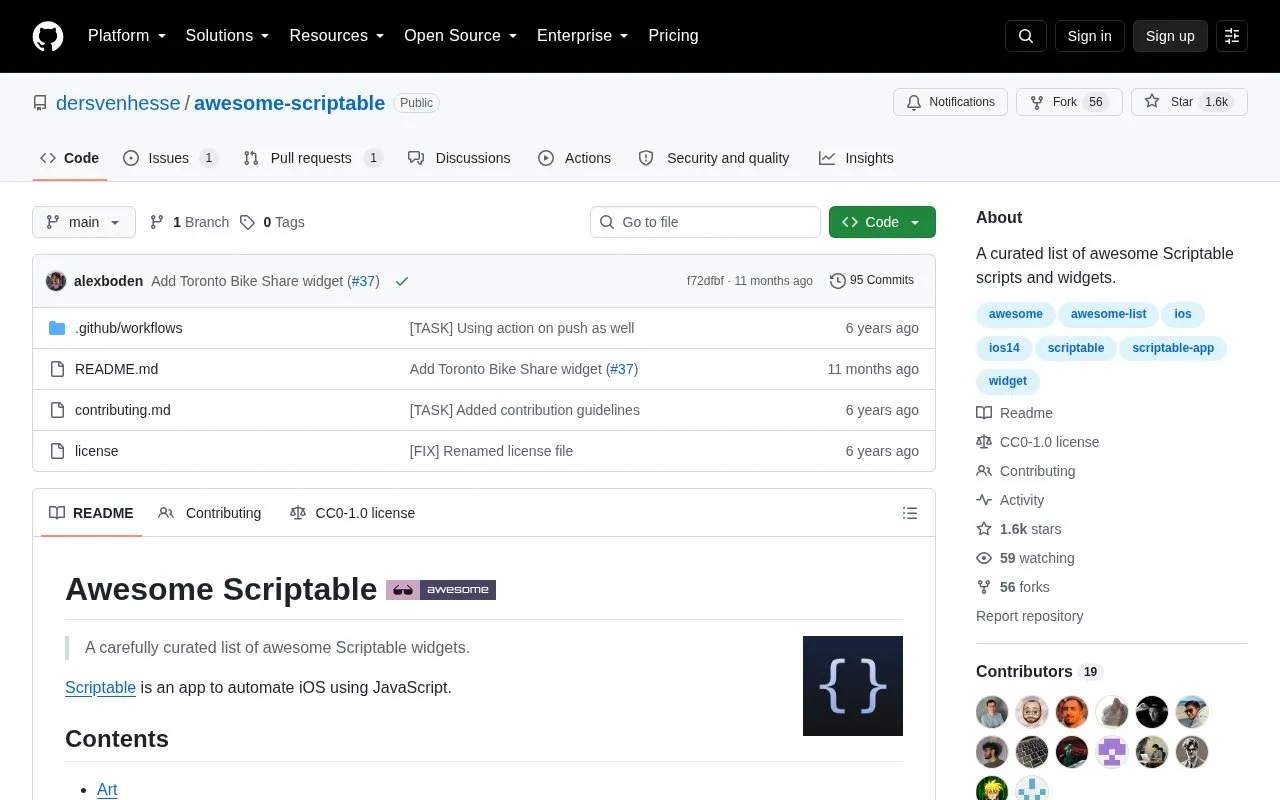
Task: Click the .github/workflows folder icon
Action: coord(57,328)
